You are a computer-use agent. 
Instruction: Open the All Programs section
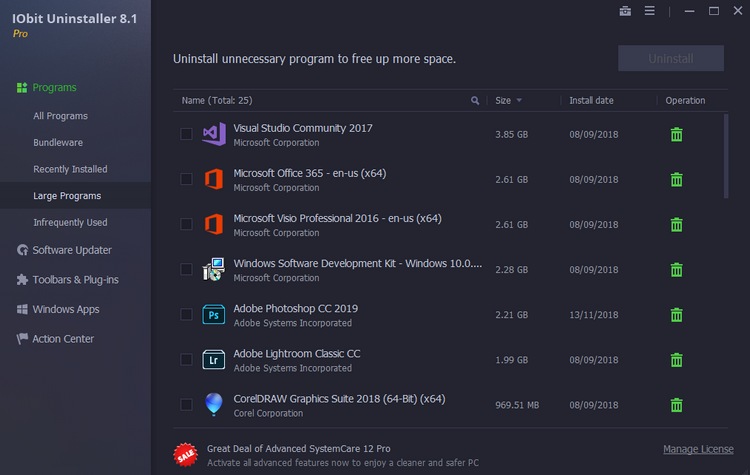(60, 116)
